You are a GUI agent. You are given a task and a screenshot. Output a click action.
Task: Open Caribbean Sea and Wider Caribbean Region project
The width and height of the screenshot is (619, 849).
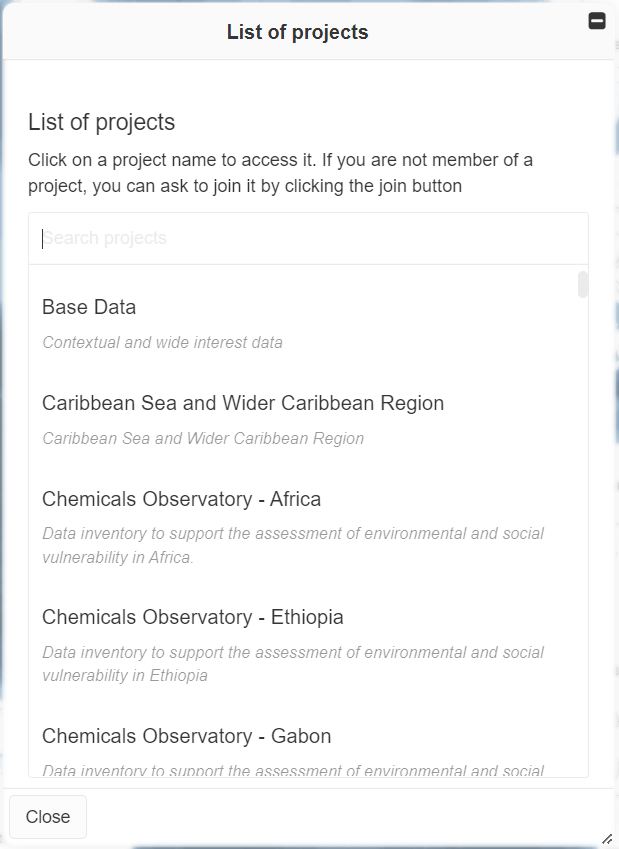click(x=243, y=403)
